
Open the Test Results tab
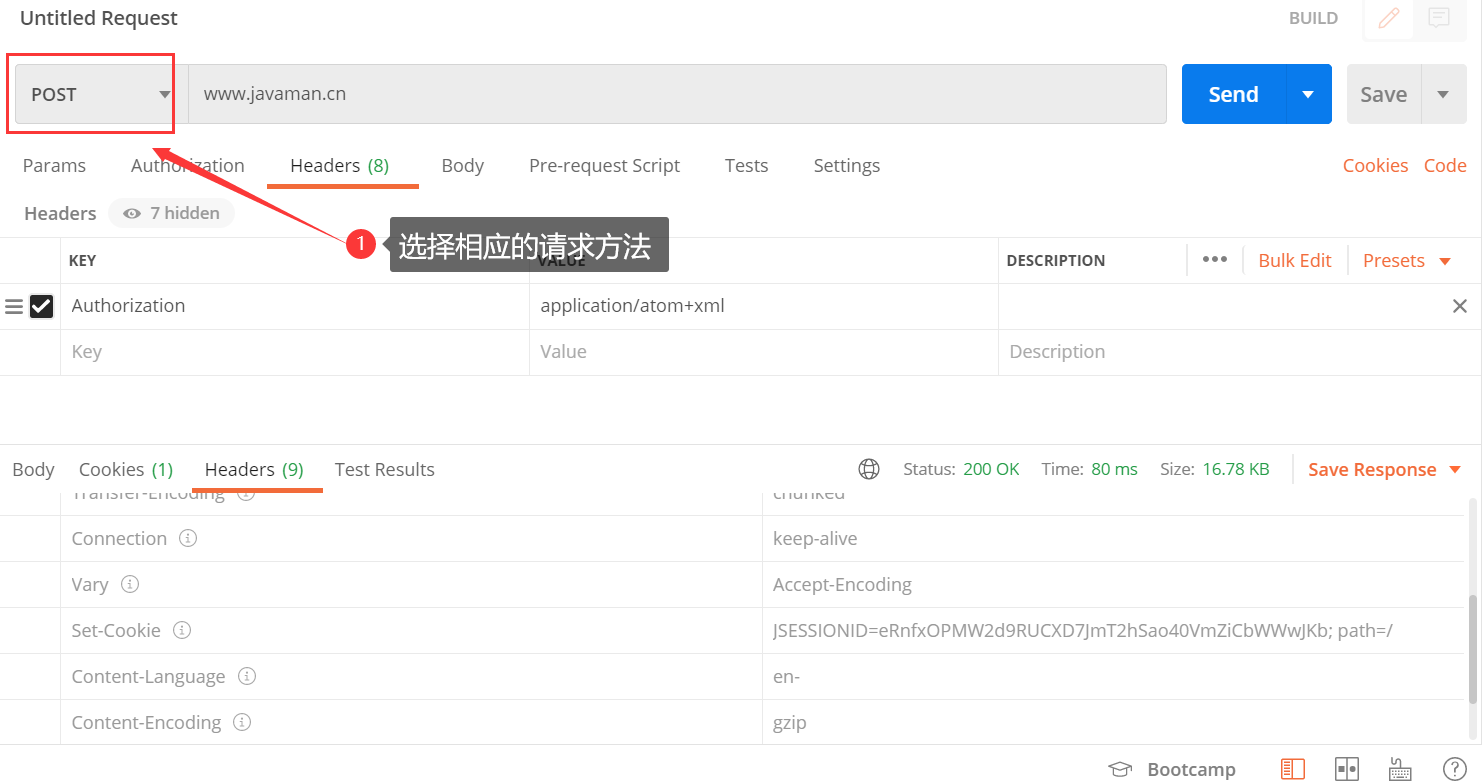coord(385,470)
